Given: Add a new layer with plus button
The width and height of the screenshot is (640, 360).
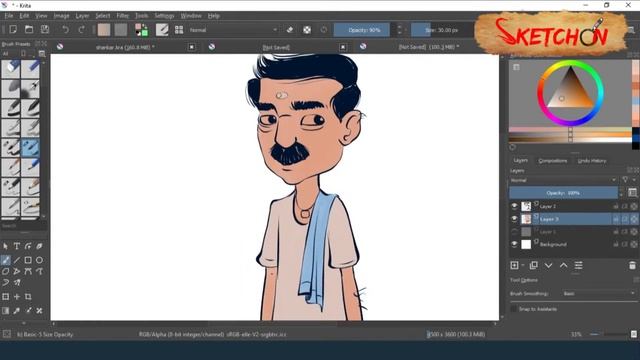Looking at the screenshot, I should (514, 265).
